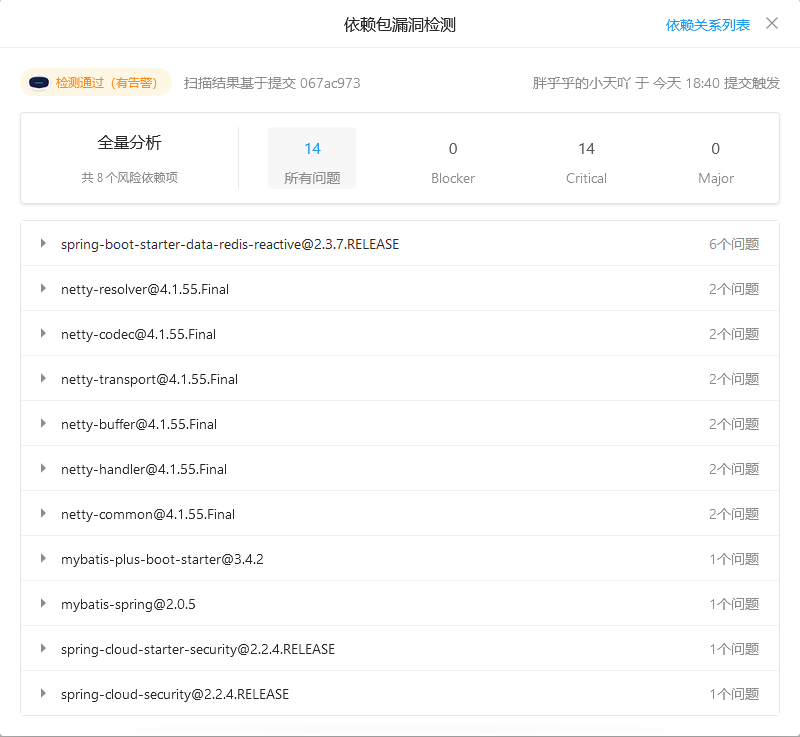Viewport: 800px width, 737px height.
Task: Click spring-cloud-starter-security@2.2.4.RELEASE package name
Action: [198, 649]
